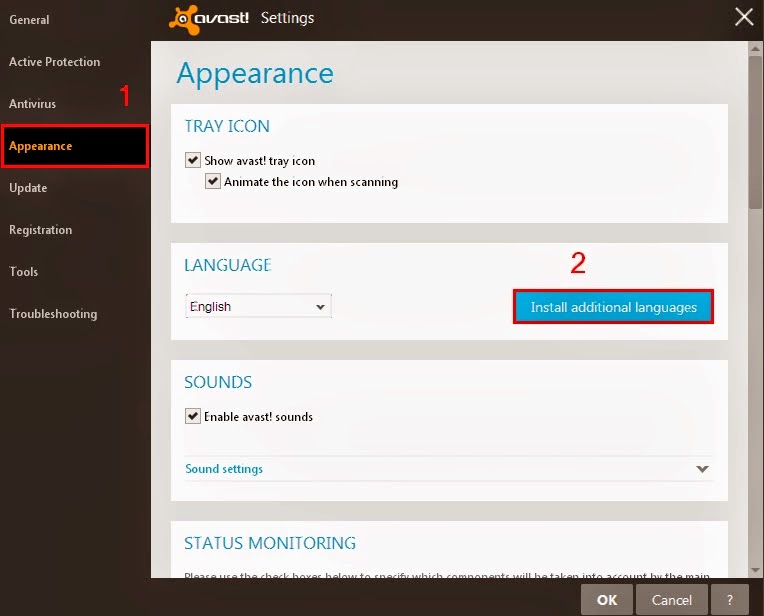The width and height of the screenshot is (764, 616).
Task: Click the vertical scrollbar thumb
Action: [755, 132]
